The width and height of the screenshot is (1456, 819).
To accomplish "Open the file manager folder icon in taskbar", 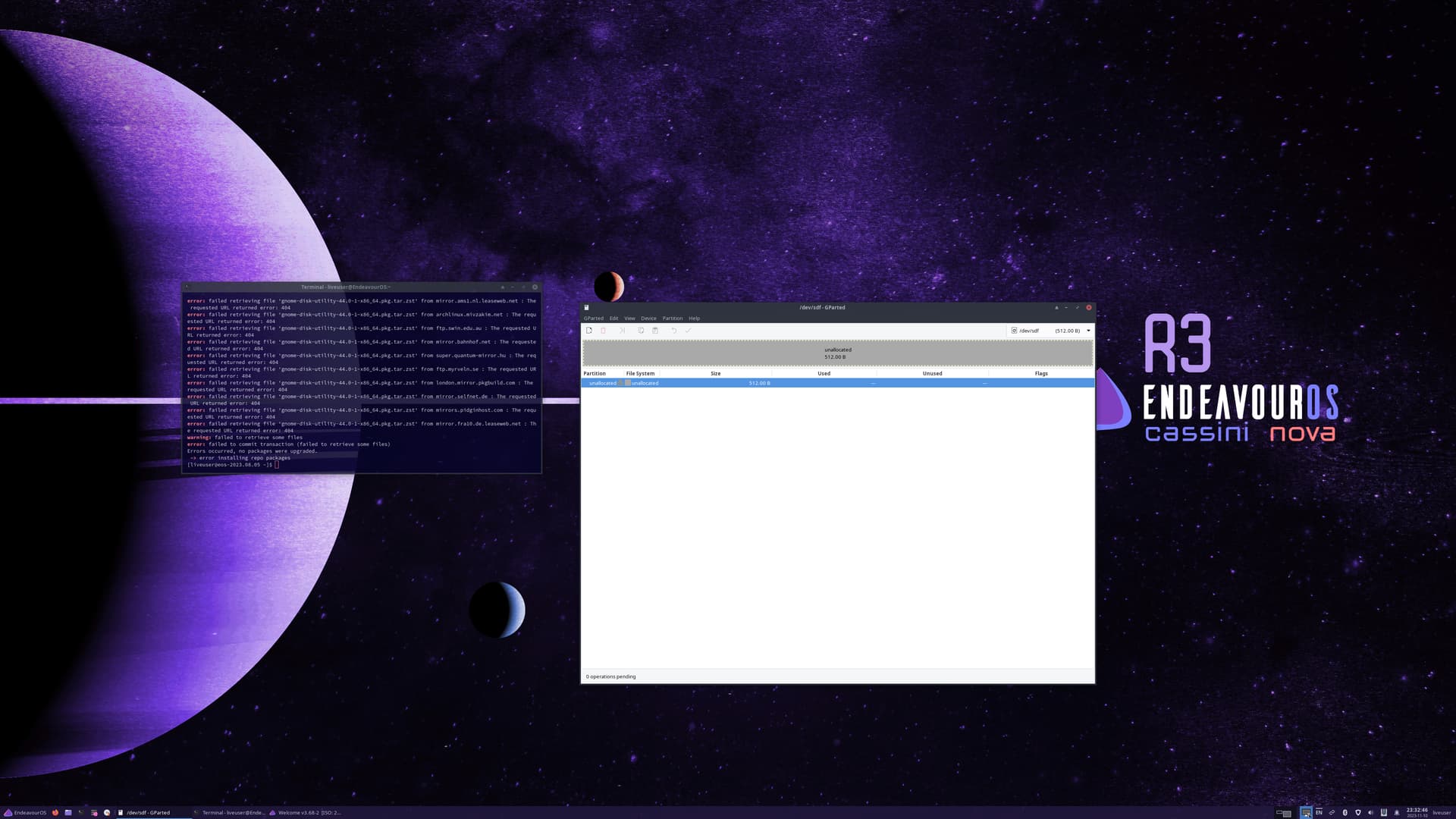I will tap(68, 812).
